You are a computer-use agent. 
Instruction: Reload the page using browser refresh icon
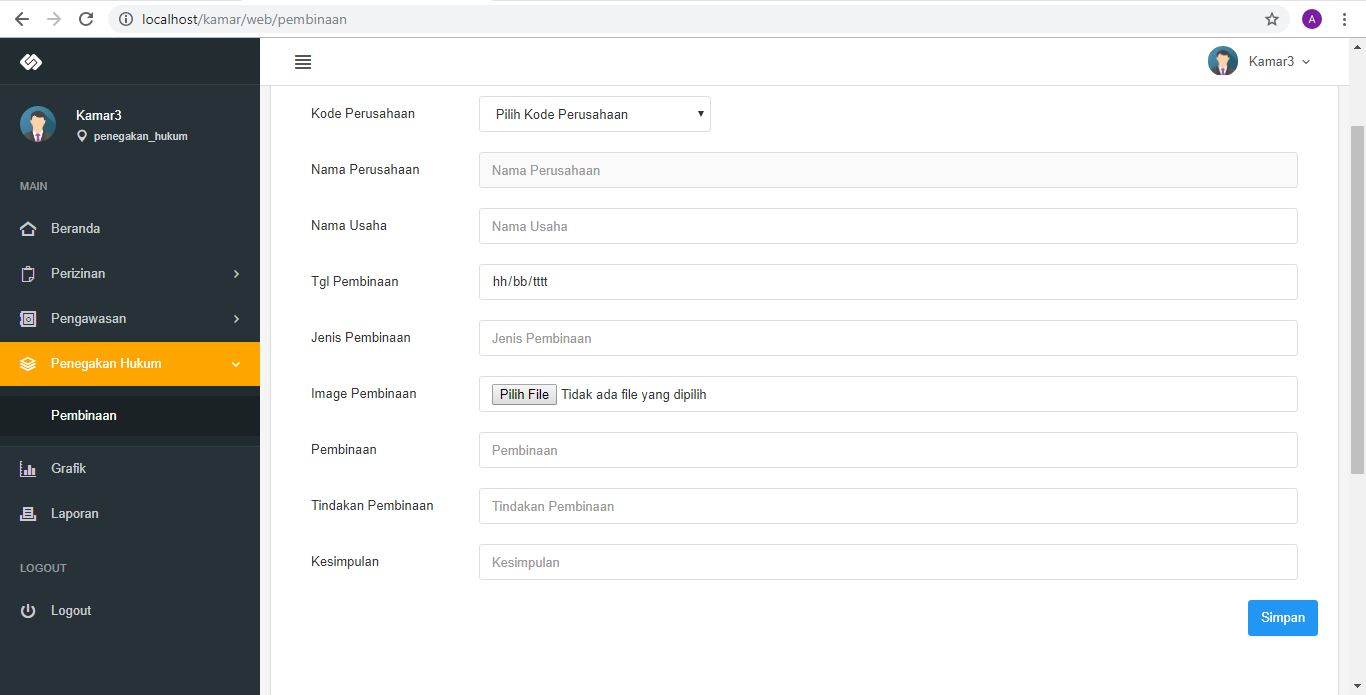(x=86, y=19)
